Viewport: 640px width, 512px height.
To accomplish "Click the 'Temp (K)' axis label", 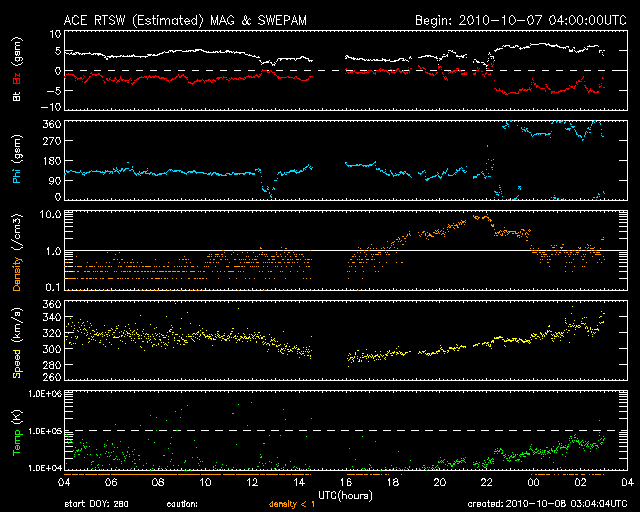I will [17, 433].
